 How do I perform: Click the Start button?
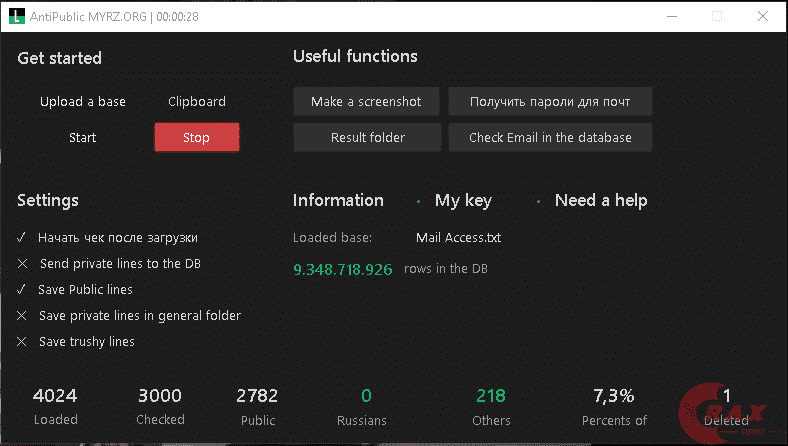(82, 138)
